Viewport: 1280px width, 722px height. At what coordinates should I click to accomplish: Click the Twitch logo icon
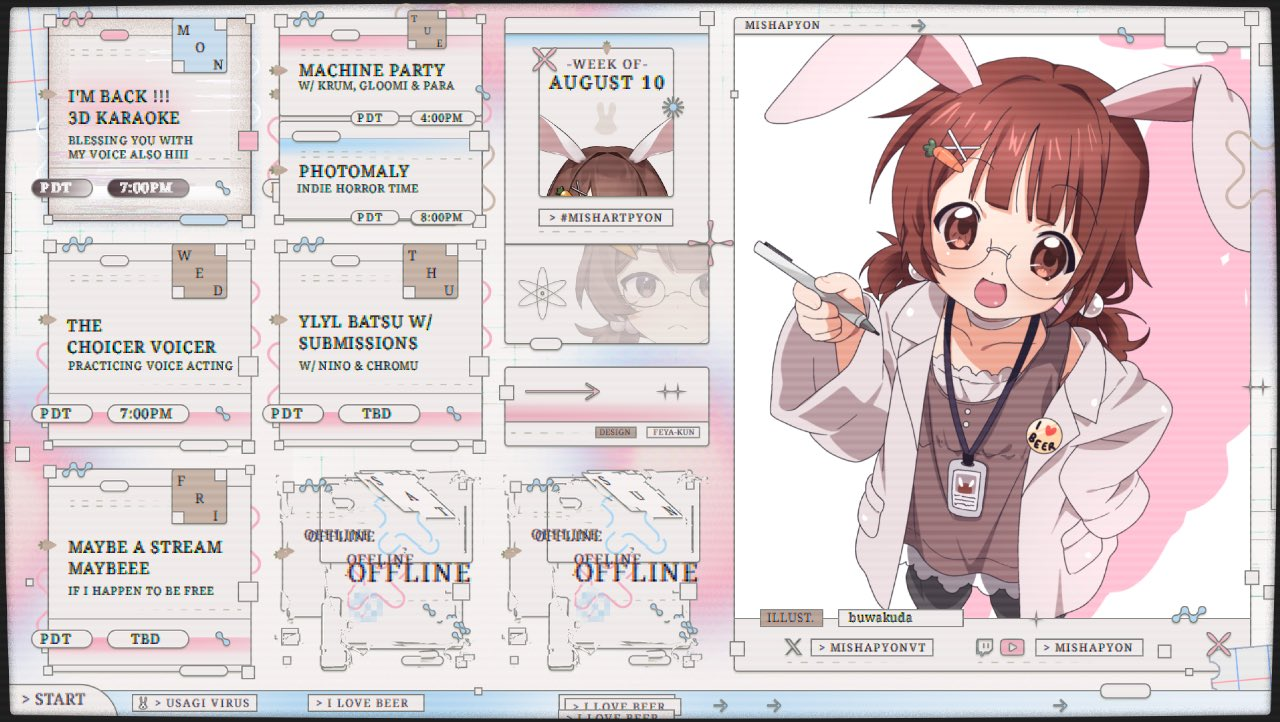tap(984, 647)
